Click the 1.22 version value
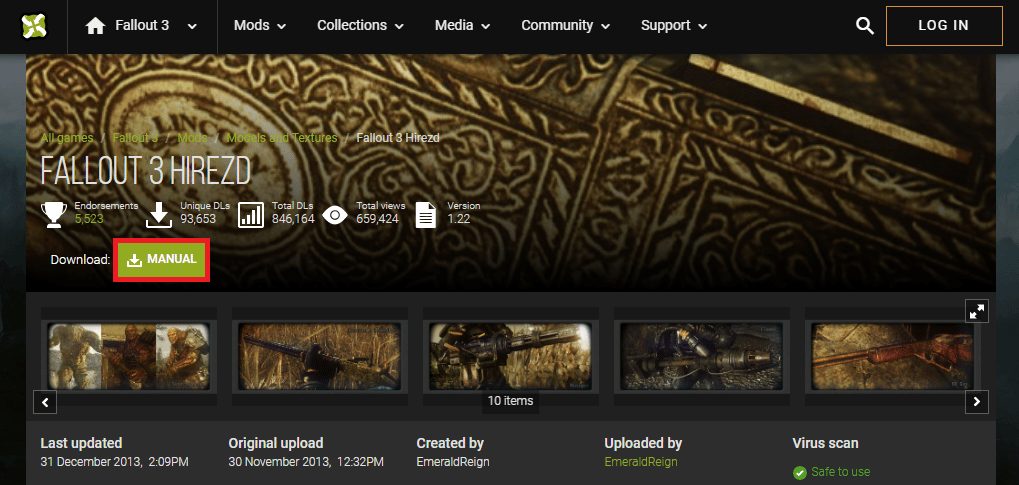Viewport: 1019px width, 485px height. (458, 219)
